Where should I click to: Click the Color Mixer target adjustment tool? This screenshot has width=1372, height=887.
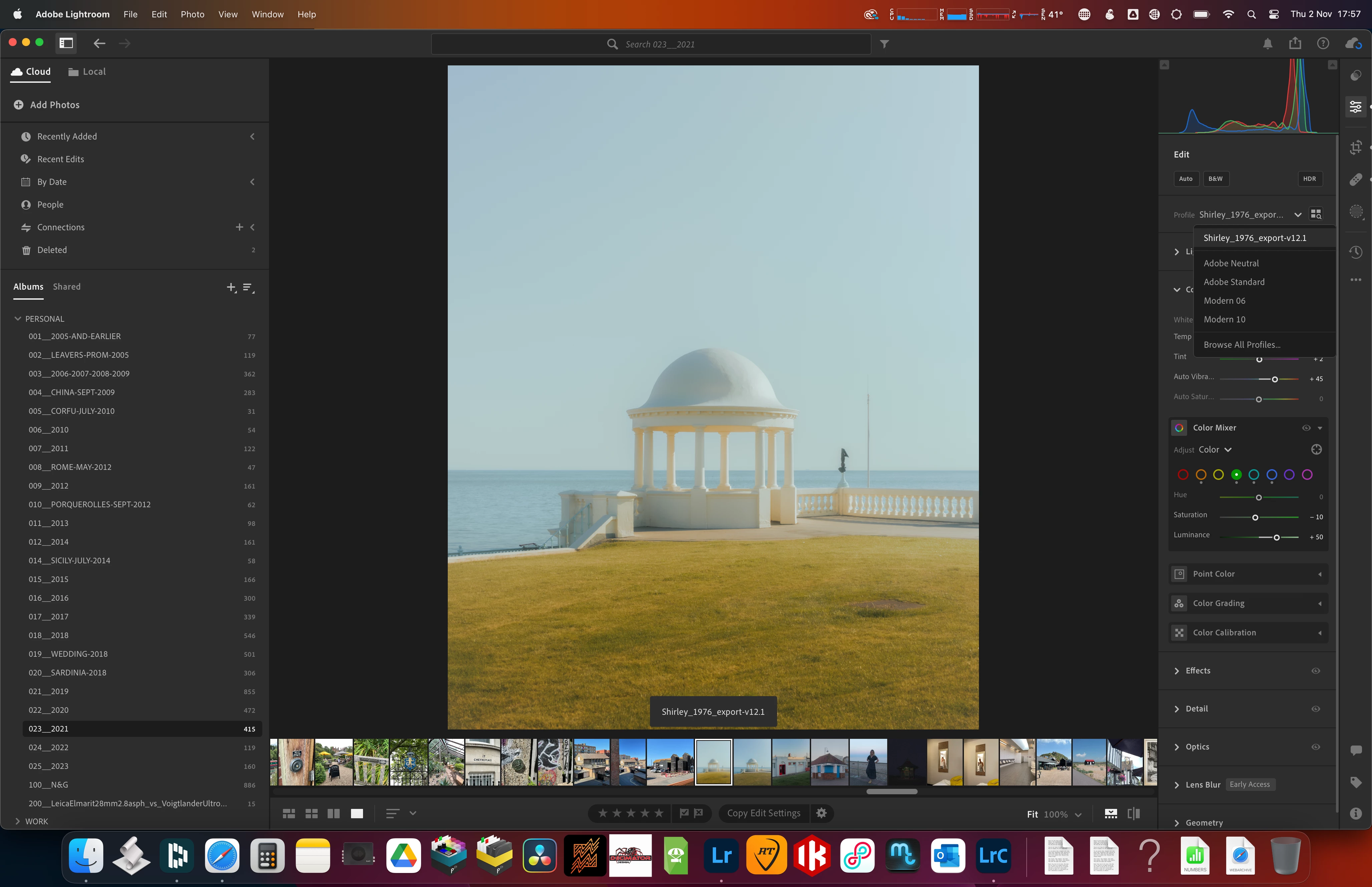pos(1316,449)
